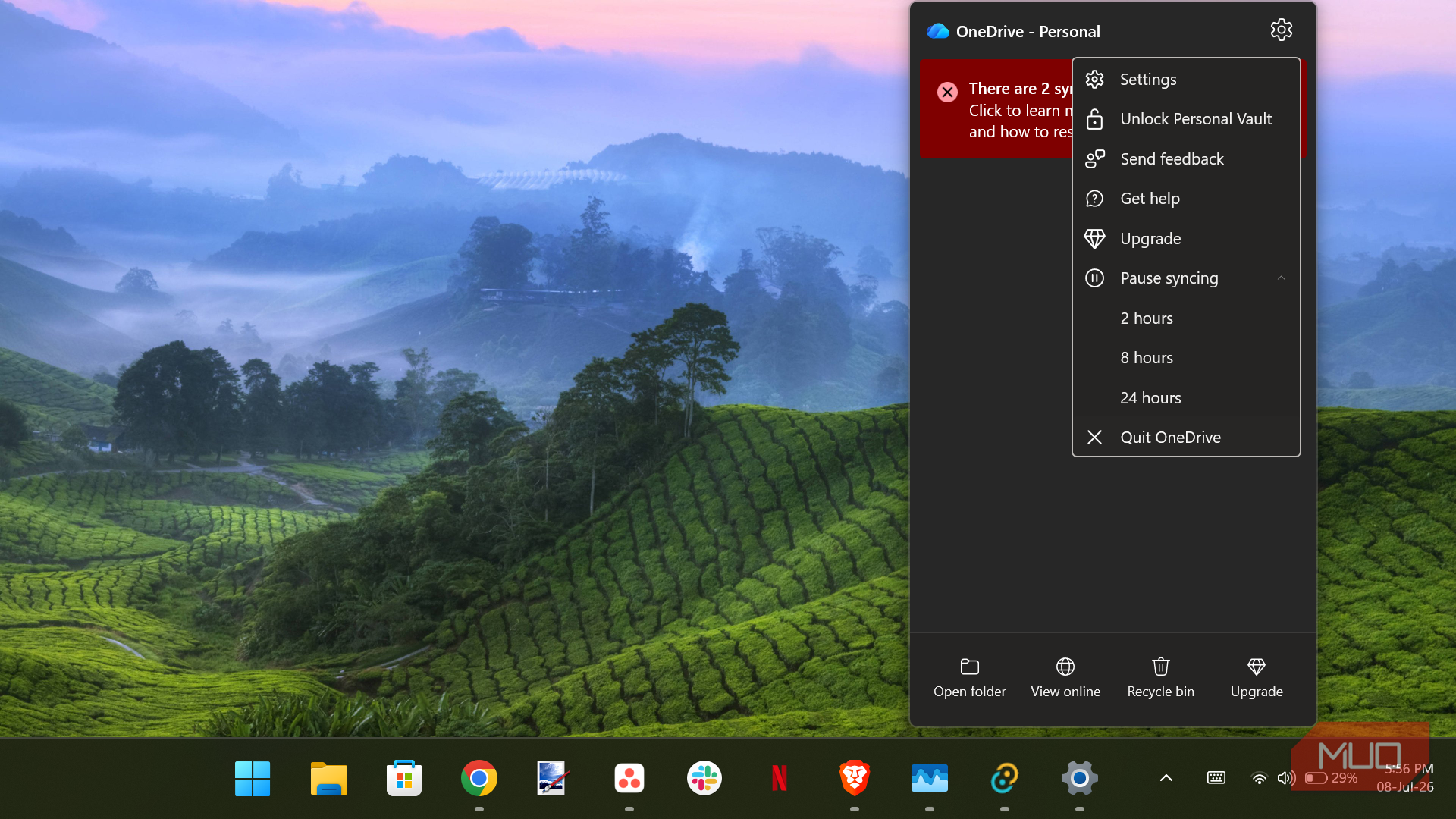Open the Asana red dots taskbar app
The image size is (1456, 819).
click(629, 778)
